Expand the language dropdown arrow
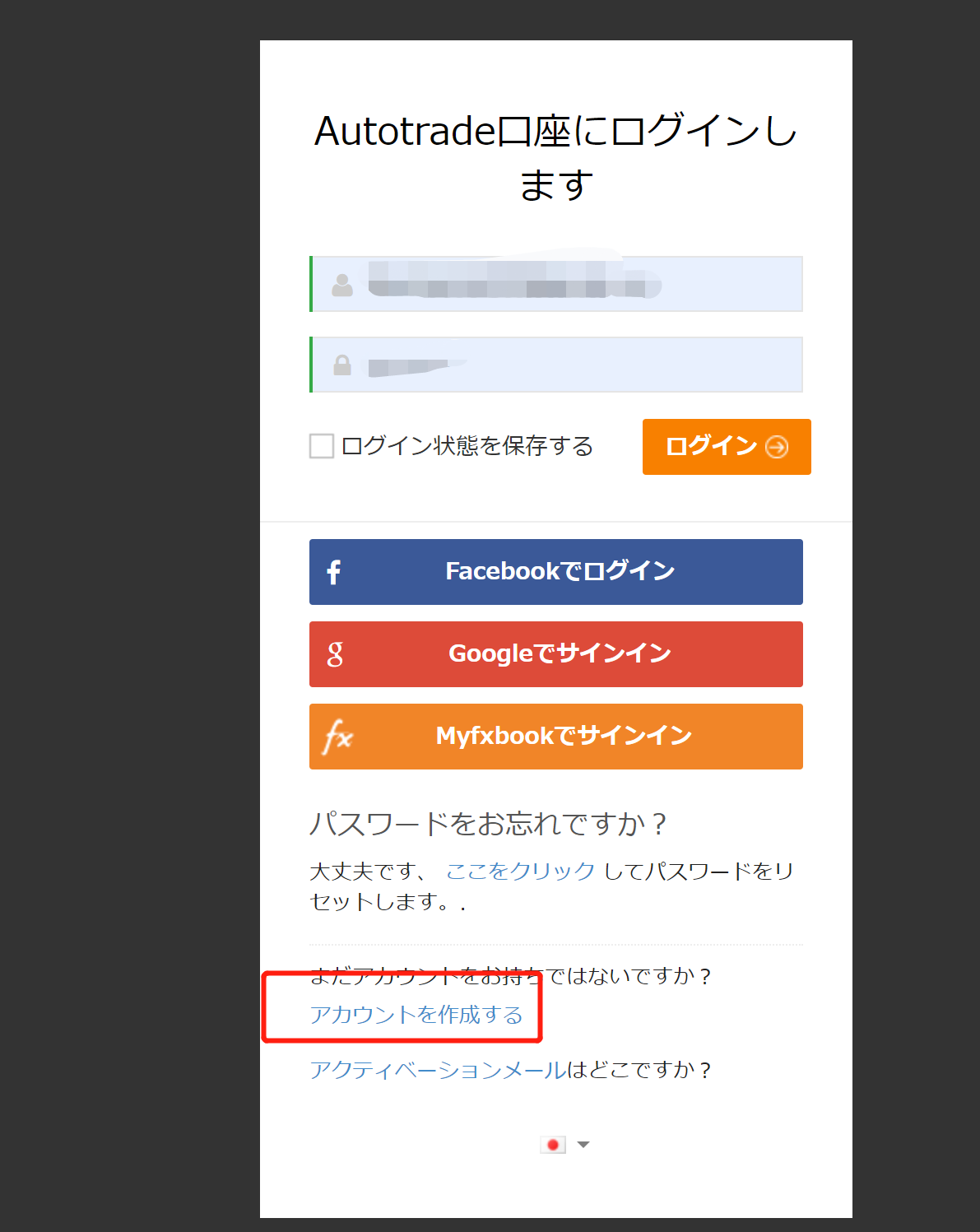The image size is (980, 1232). [x=583, y=1145]
